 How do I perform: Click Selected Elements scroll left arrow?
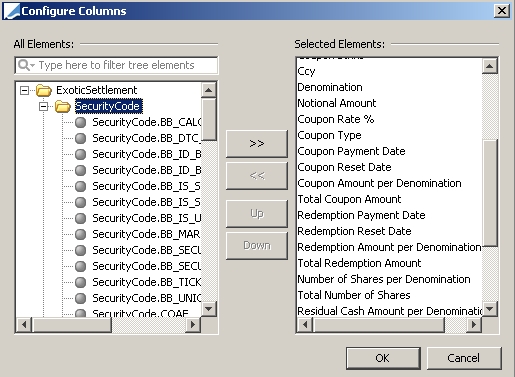tap(305, 325)
